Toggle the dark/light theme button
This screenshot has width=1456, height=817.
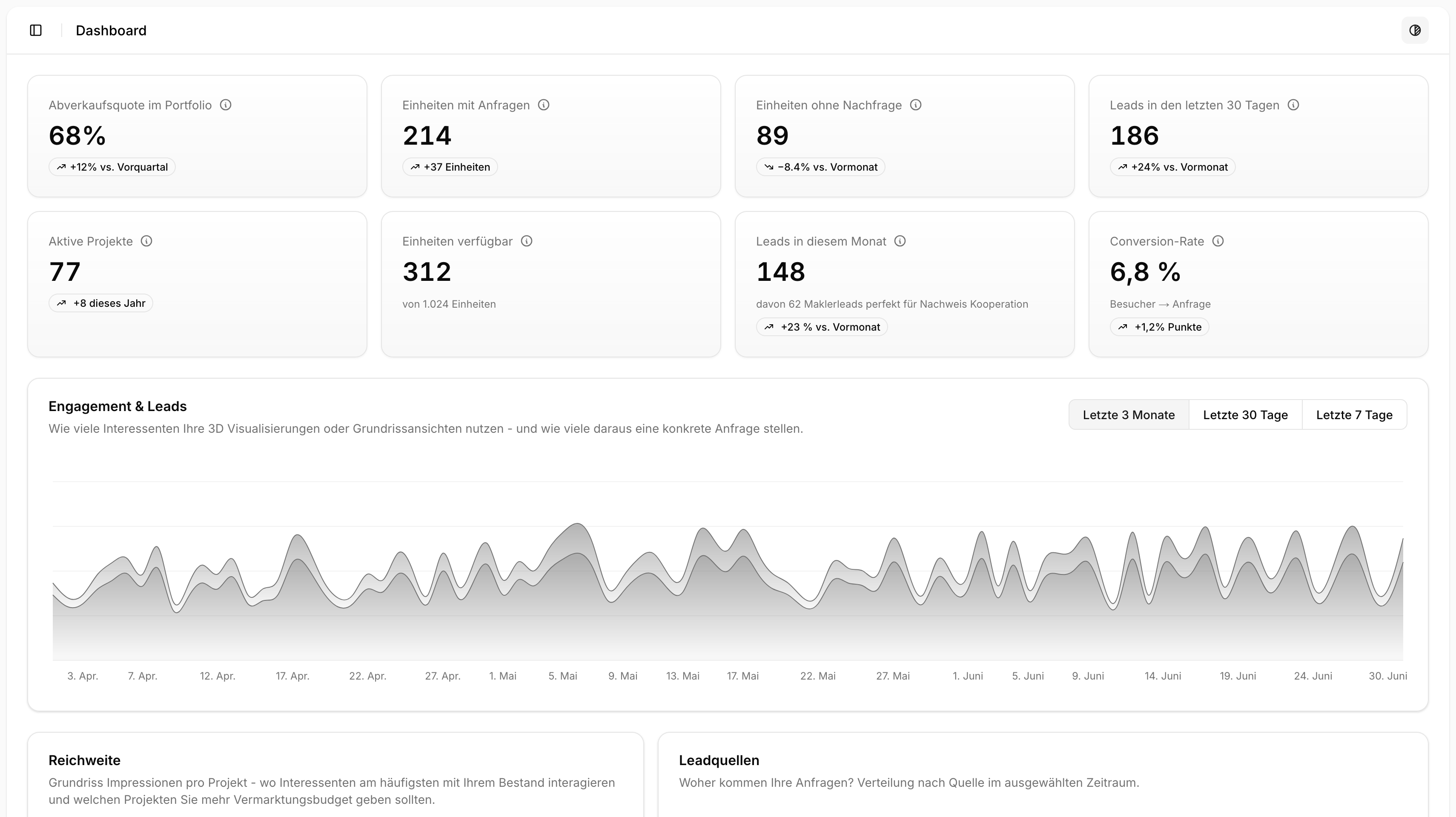(x=1415, y=31)
